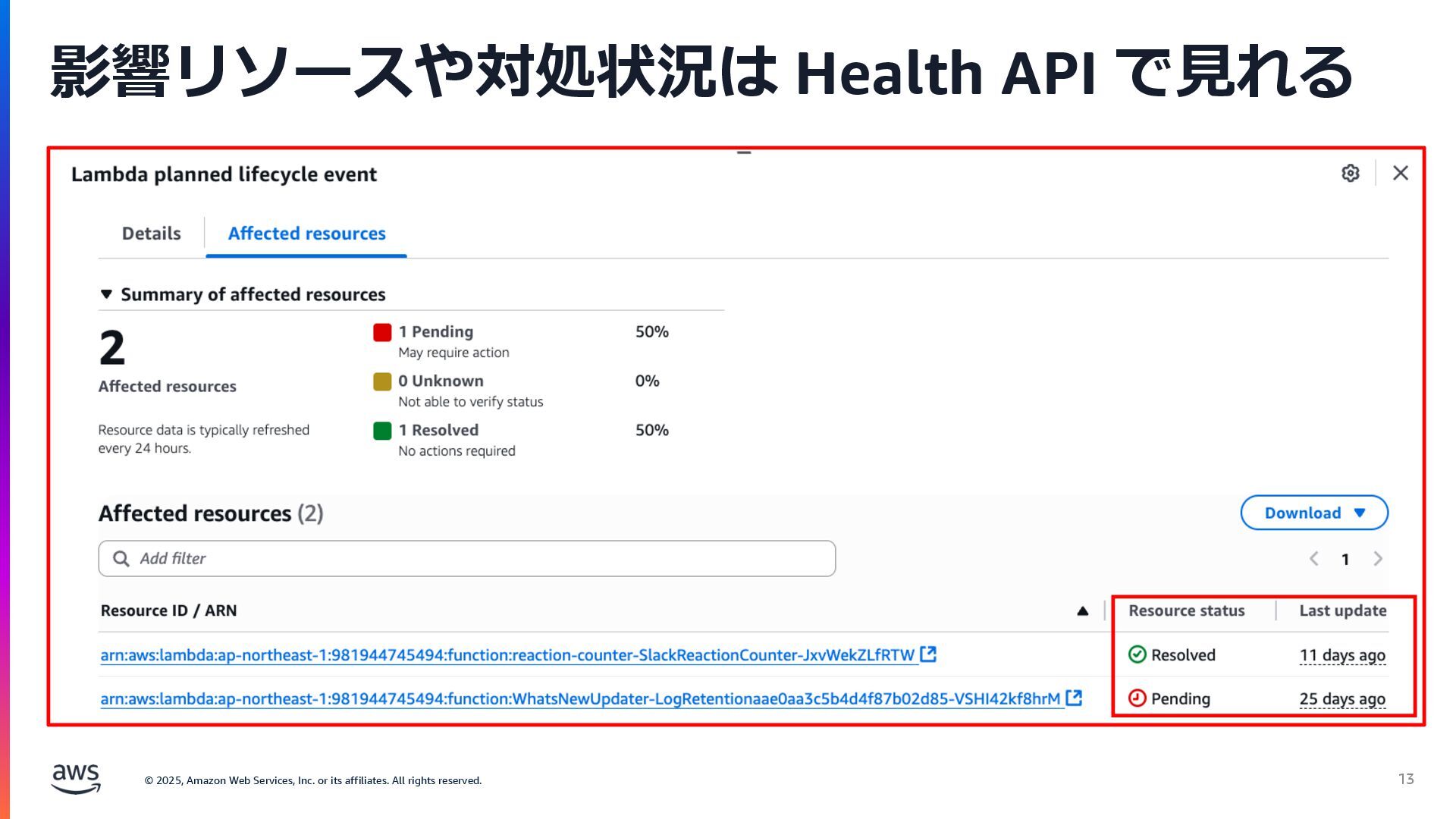
Task: Go to previous page of resources
Action: coord(1313,559)
